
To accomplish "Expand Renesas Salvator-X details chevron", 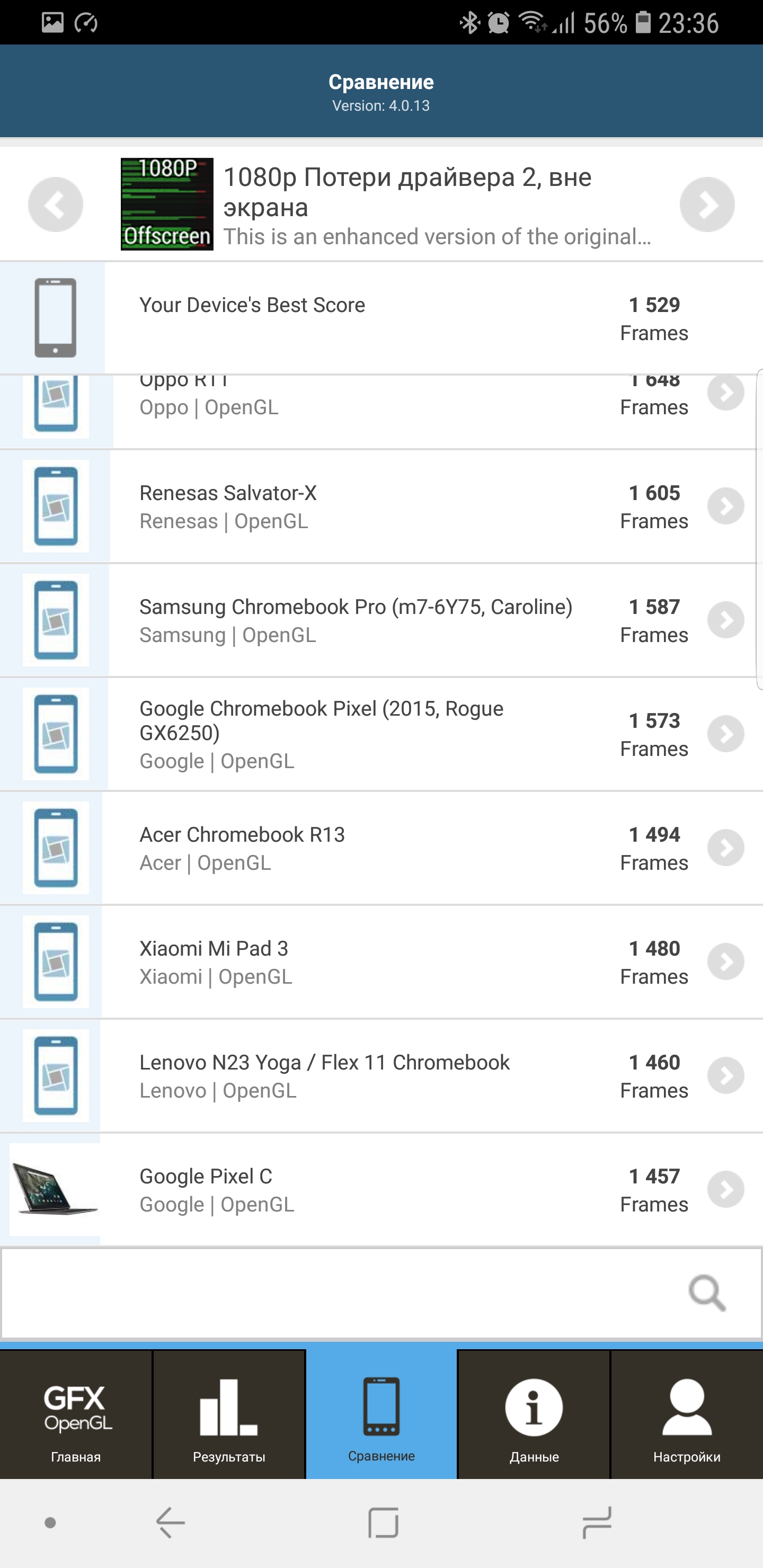I will 725,506.
